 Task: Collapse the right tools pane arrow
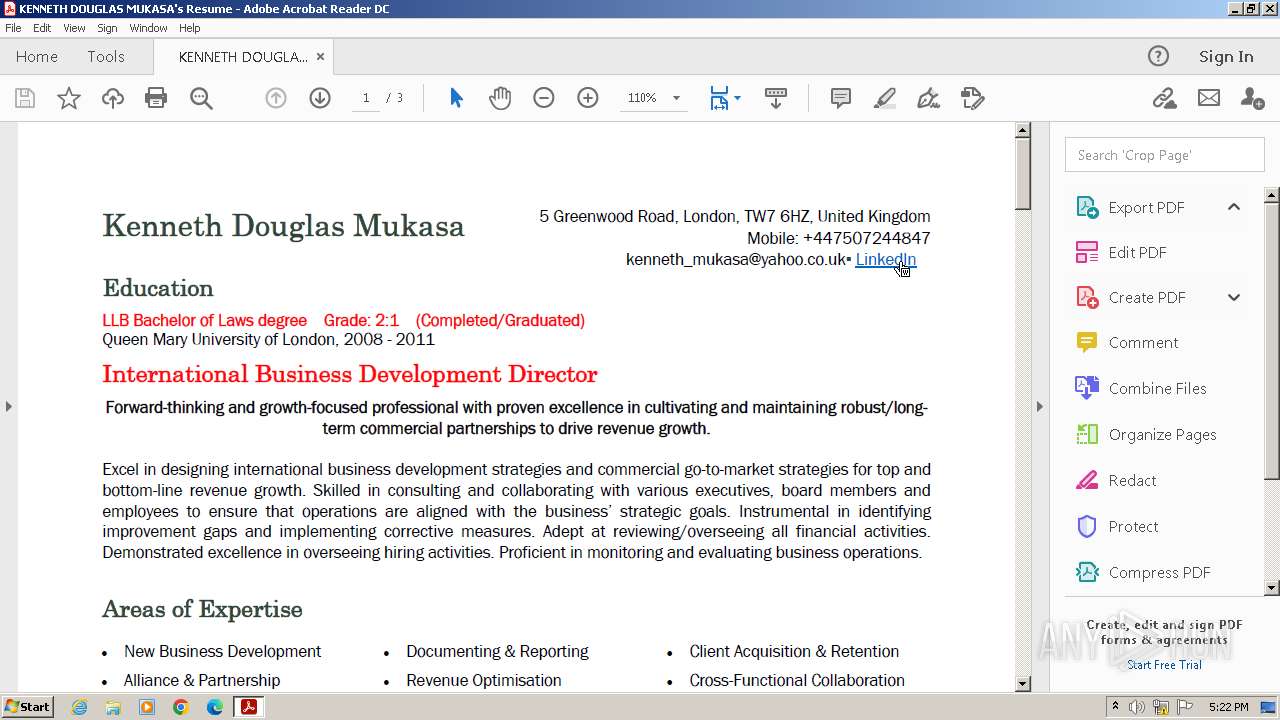(x=1039, y=406)
